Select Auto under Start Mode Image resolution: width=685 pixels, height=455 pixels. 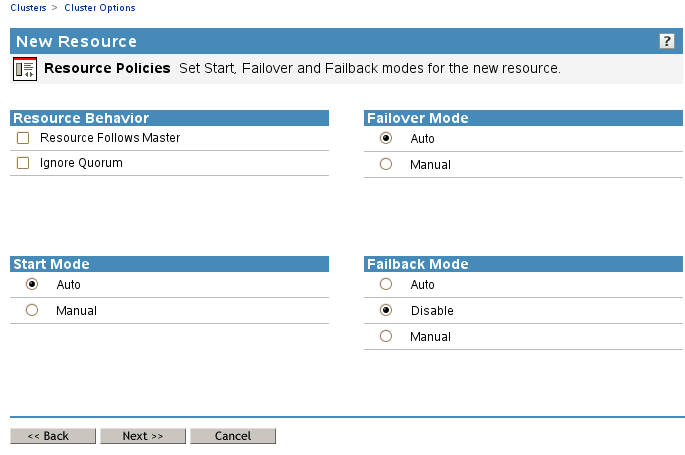pos(32,285)
